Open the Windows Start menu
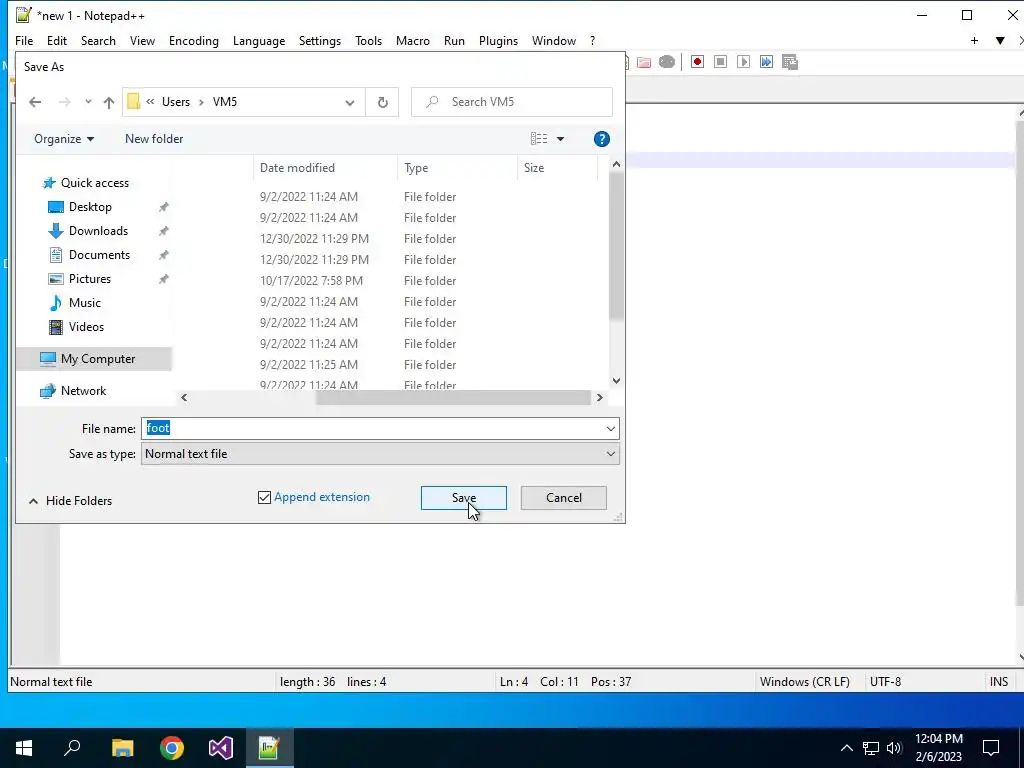Screen dimensions: 1024x768 pyautogui.click(x=24, y=748)
